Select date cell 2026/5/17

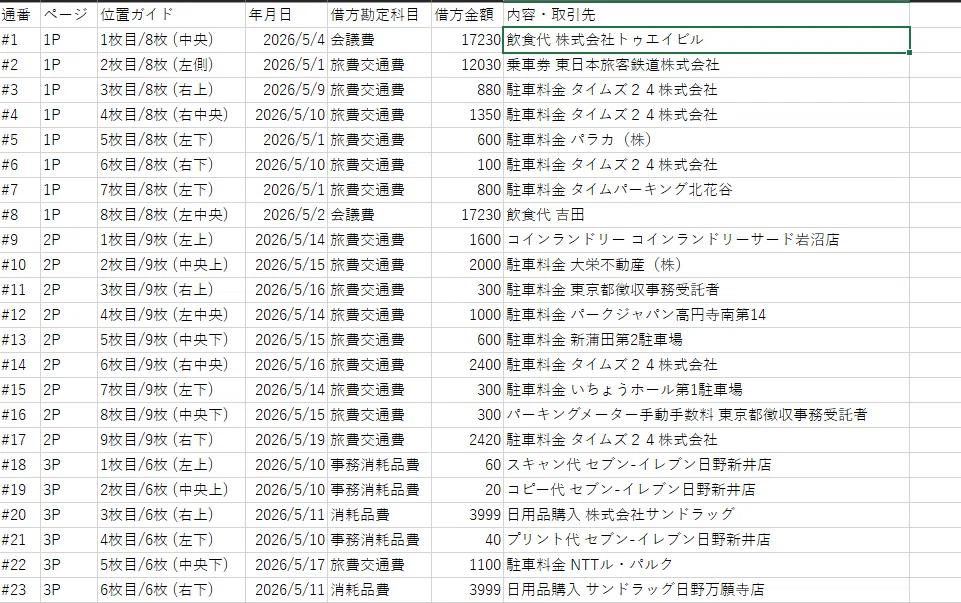[x=286, y=565]
